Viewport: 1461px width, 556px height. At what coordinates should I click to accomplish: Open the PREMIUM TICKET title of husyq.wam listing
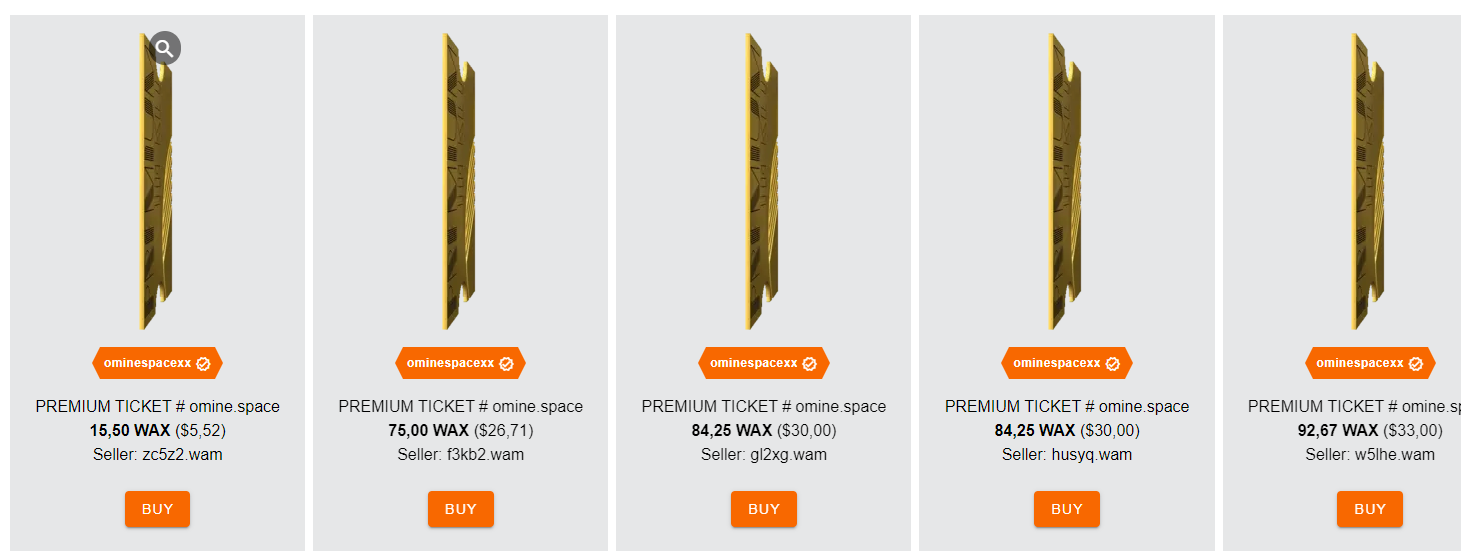coord(1067,407)
